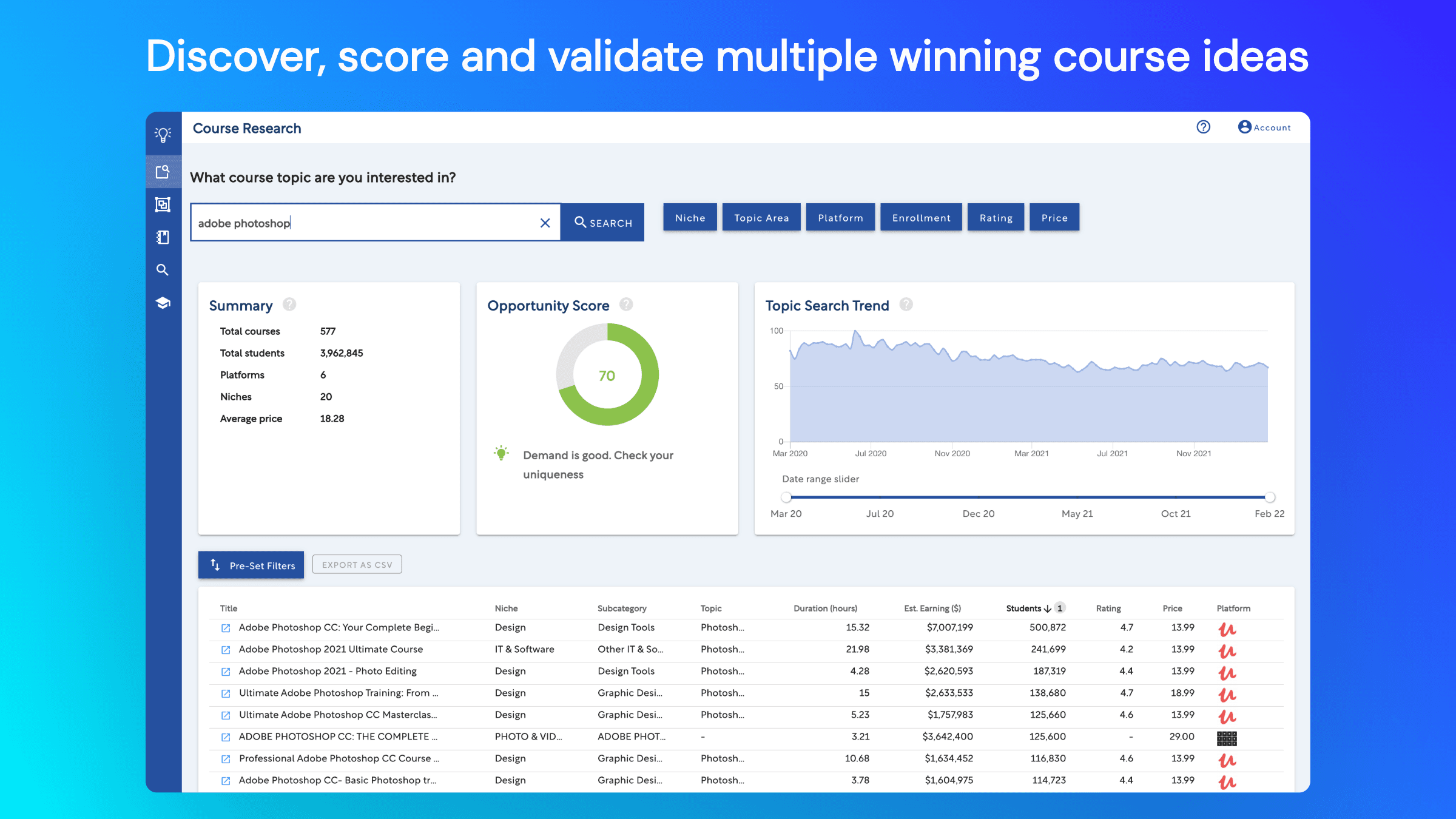Click Summary help tooltip icon
The height and width of the screenshot is (819, 1456).
(289, 305)
